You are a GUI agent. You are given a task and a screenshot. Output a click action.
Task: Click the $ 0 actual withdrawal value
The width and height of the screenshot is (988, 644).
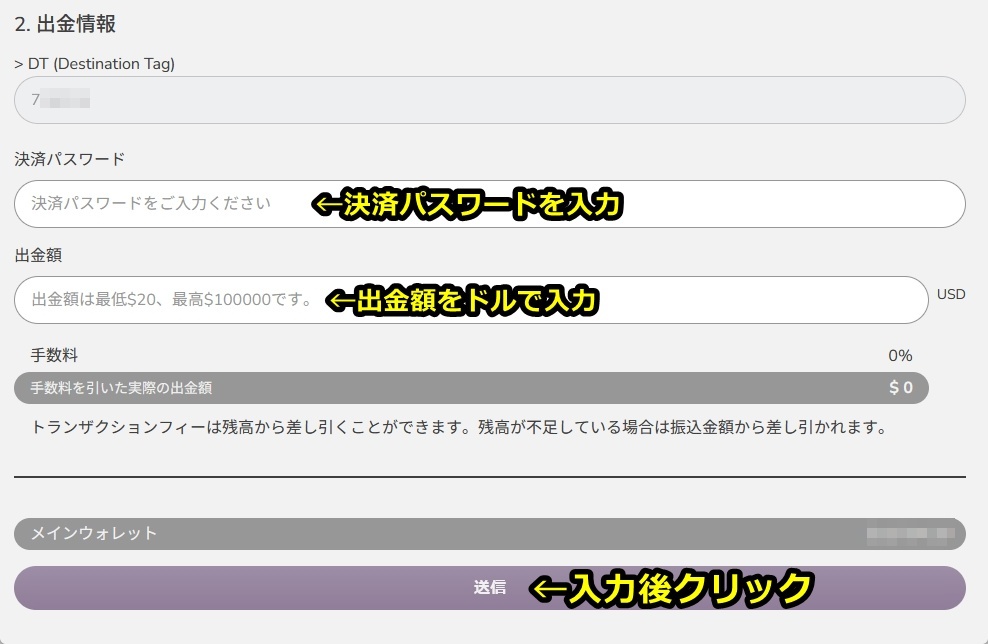point(901,388)
